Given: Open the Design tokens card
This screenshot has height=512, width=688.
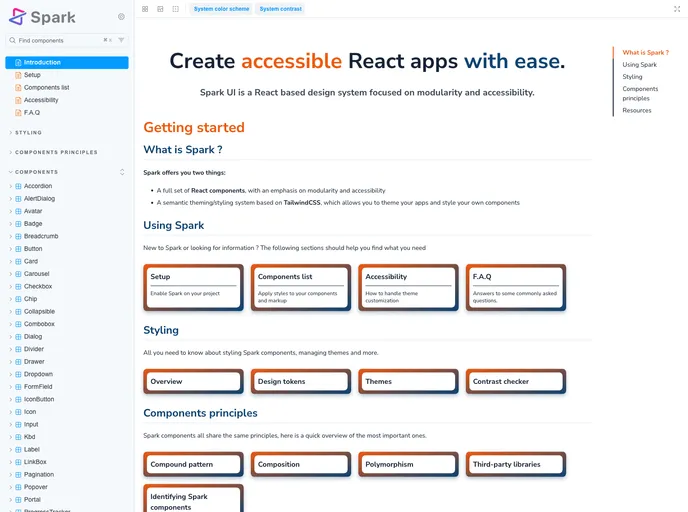Looking at the screenshot, I should (x=301, y=382).
